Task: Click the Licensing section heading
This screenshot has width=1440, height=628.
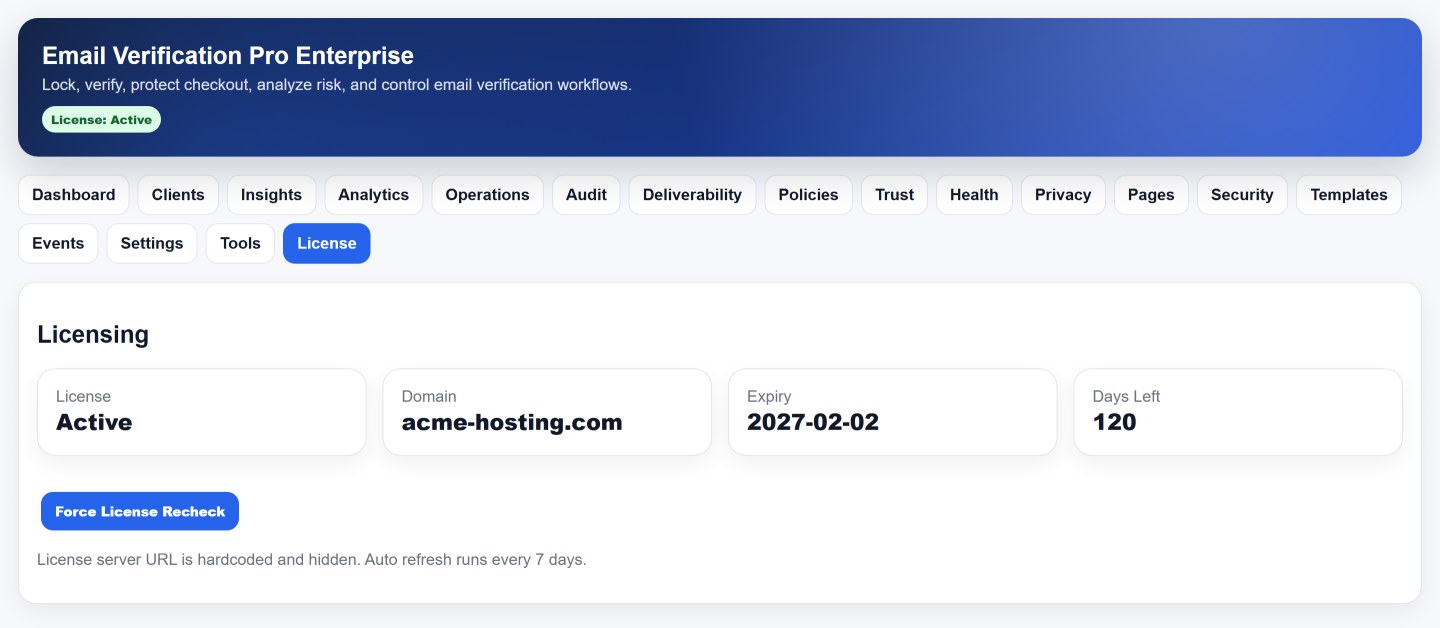Action: (x=93, y=334)
